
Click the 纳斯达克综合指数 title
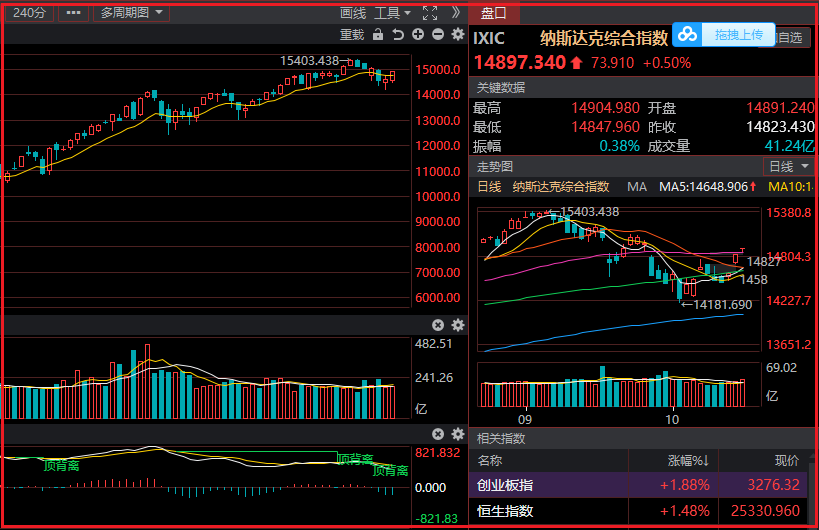(x=604, y=38)
